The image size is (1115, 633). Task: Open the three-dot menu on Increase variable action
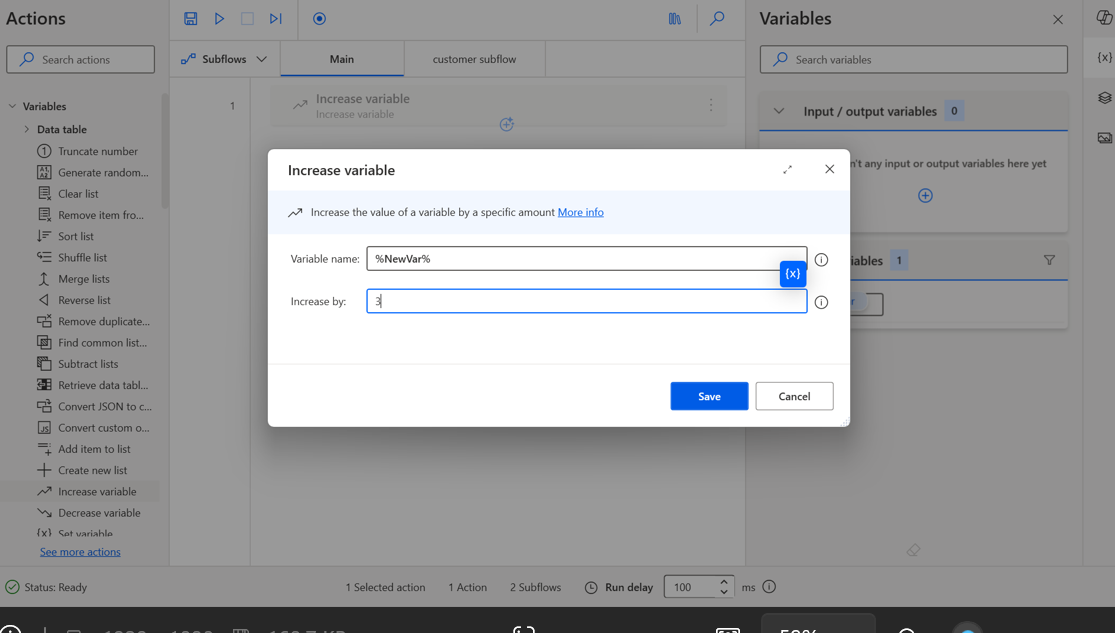coord(710,105)
